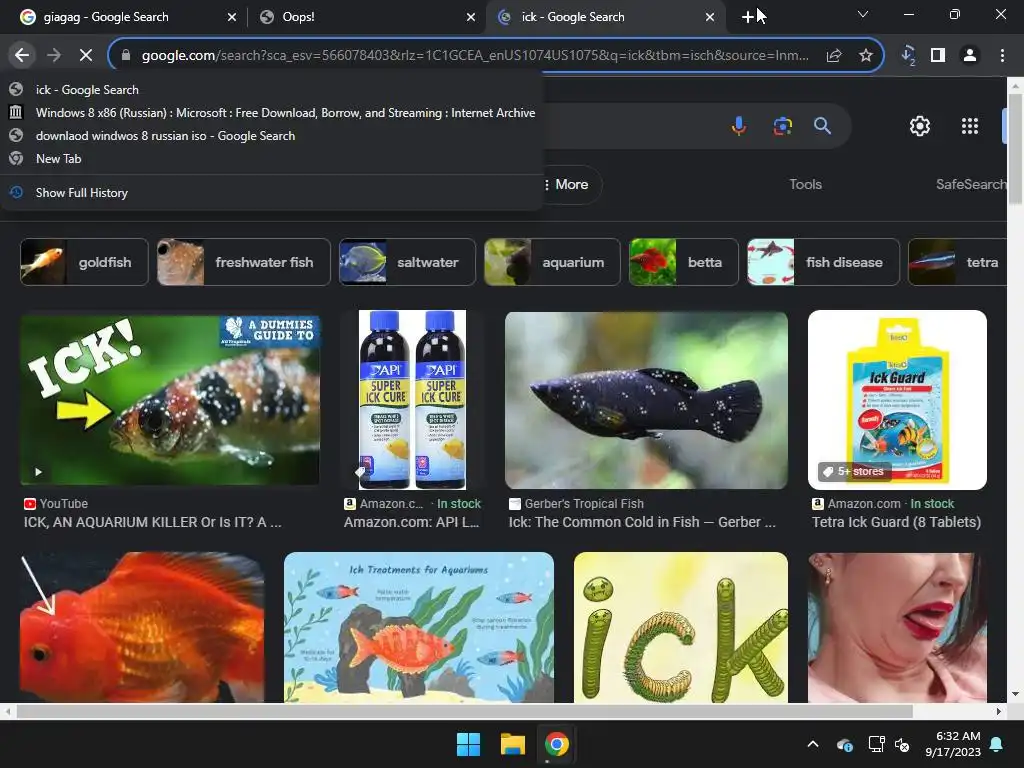The image size is (1024, 768).
Task: Open the Dummies Guide to ICK YouTube thumbnail
Action: [x=170, y=400]
